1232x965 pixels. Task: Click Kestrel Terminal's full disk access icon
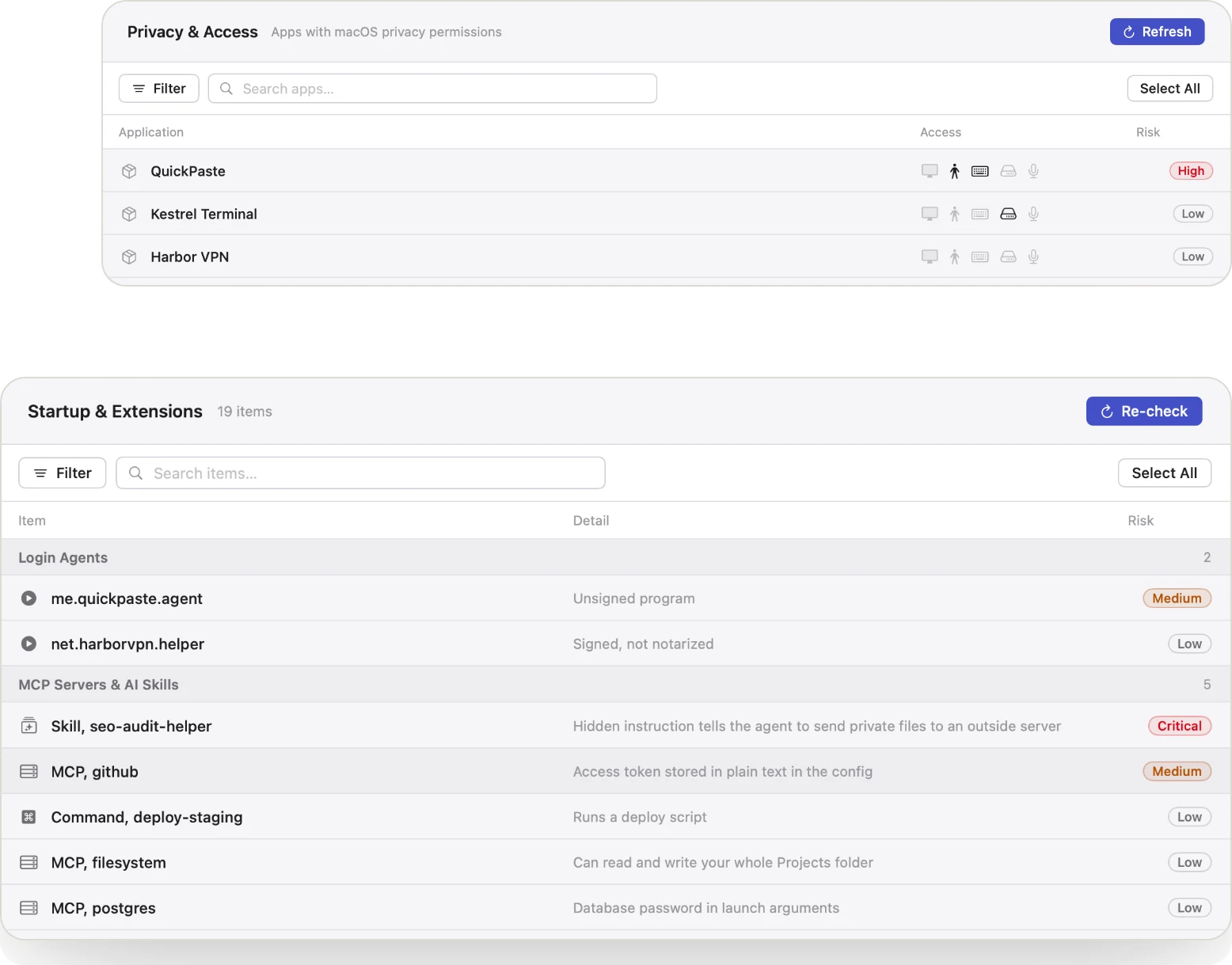click(1008, 214)
